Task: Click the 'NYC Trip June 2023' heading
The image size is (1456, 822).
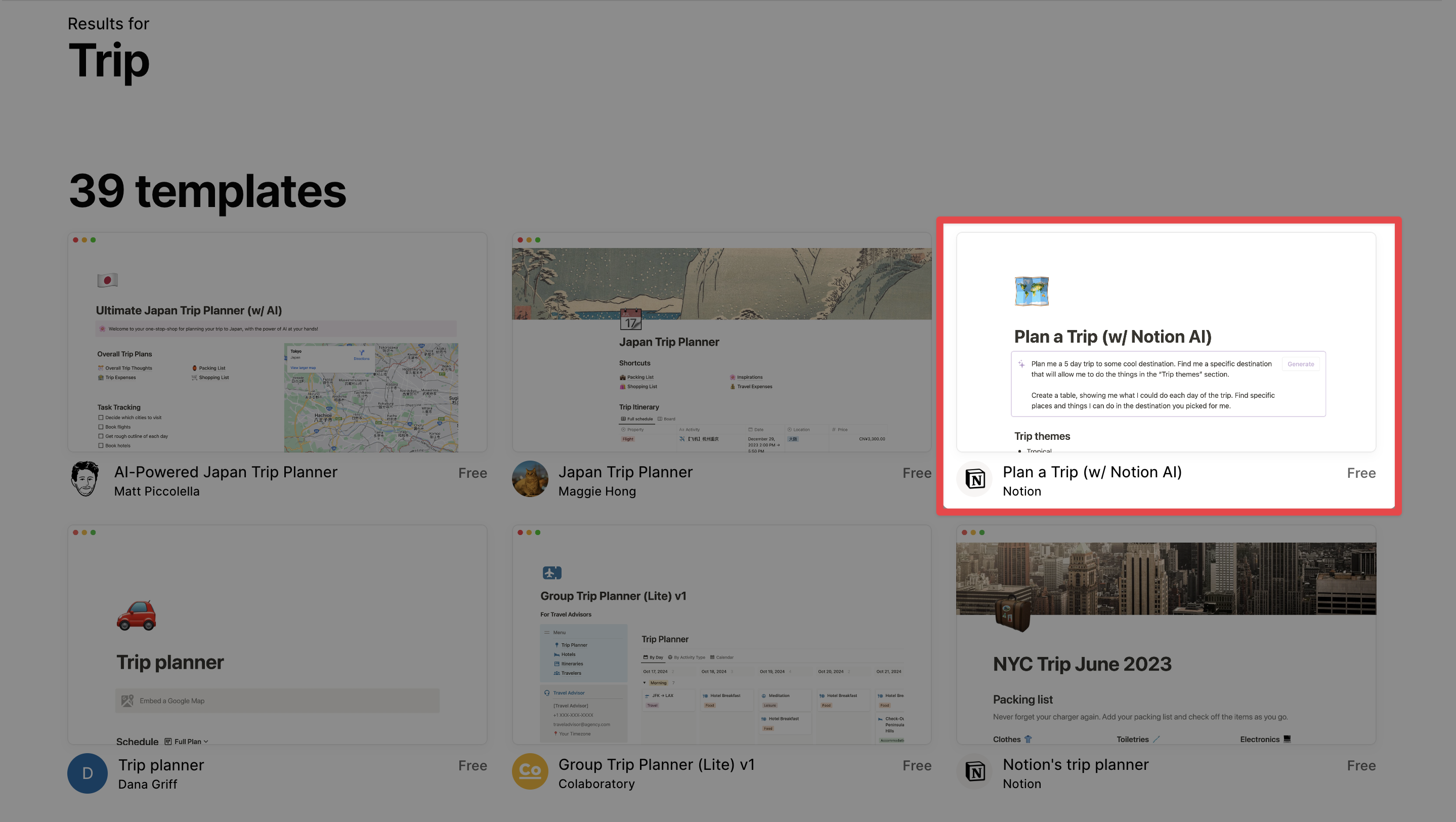Action: tap(1082, 664)
